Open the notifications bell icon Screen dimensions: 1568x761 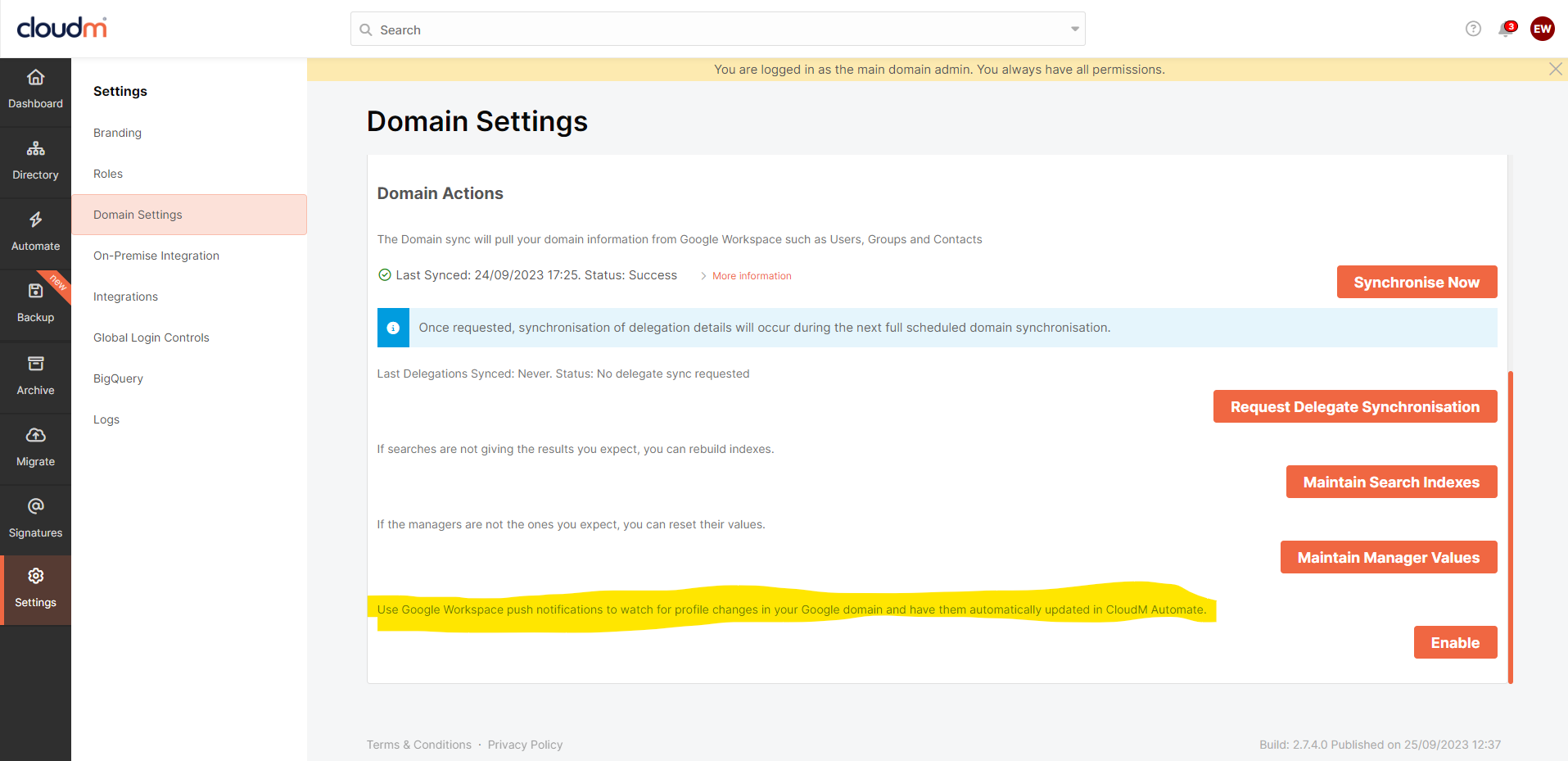1505,29
